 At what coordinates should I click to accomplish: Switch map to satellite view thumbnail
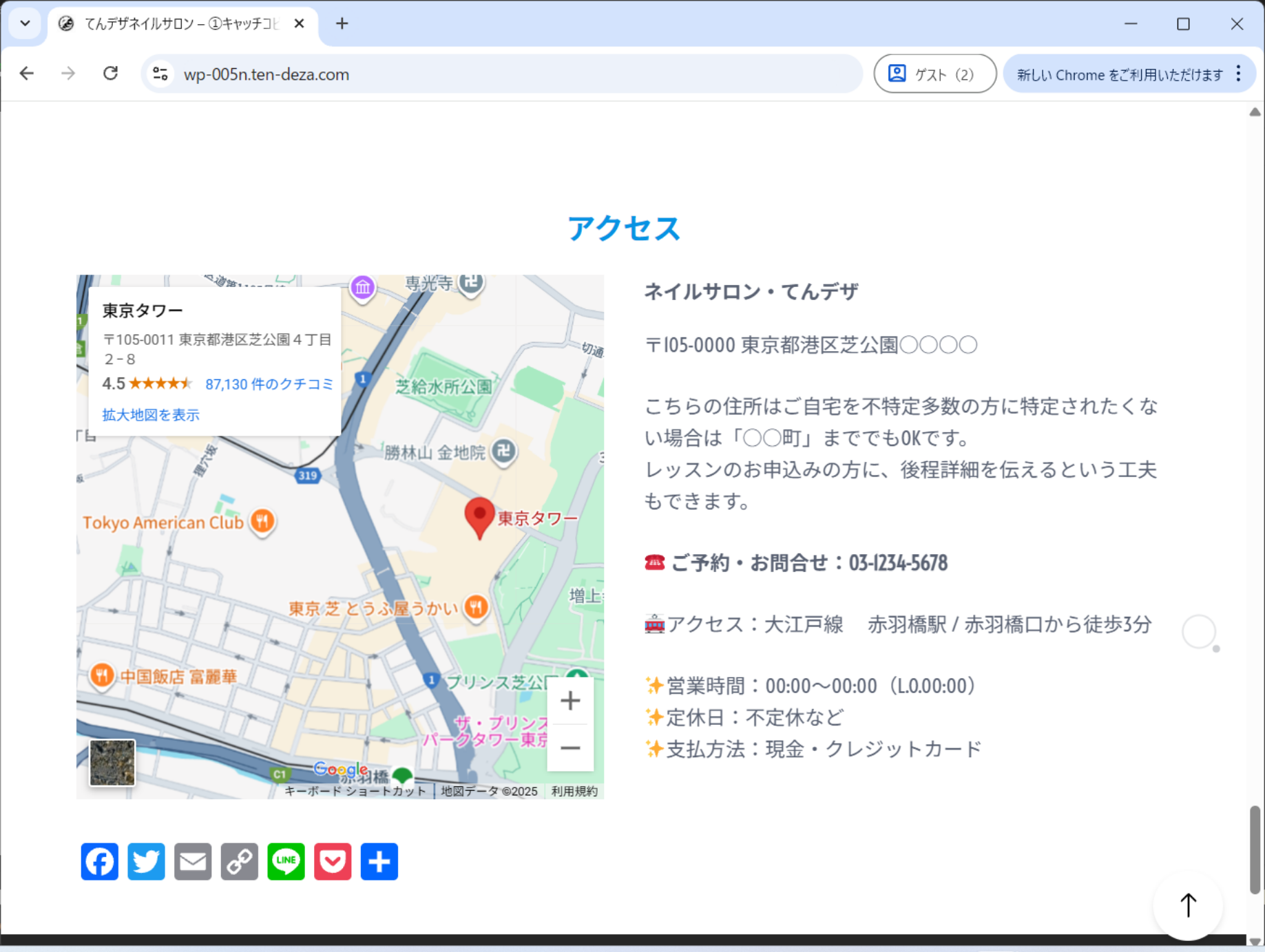pyautogui.click(x=112, y=763)
